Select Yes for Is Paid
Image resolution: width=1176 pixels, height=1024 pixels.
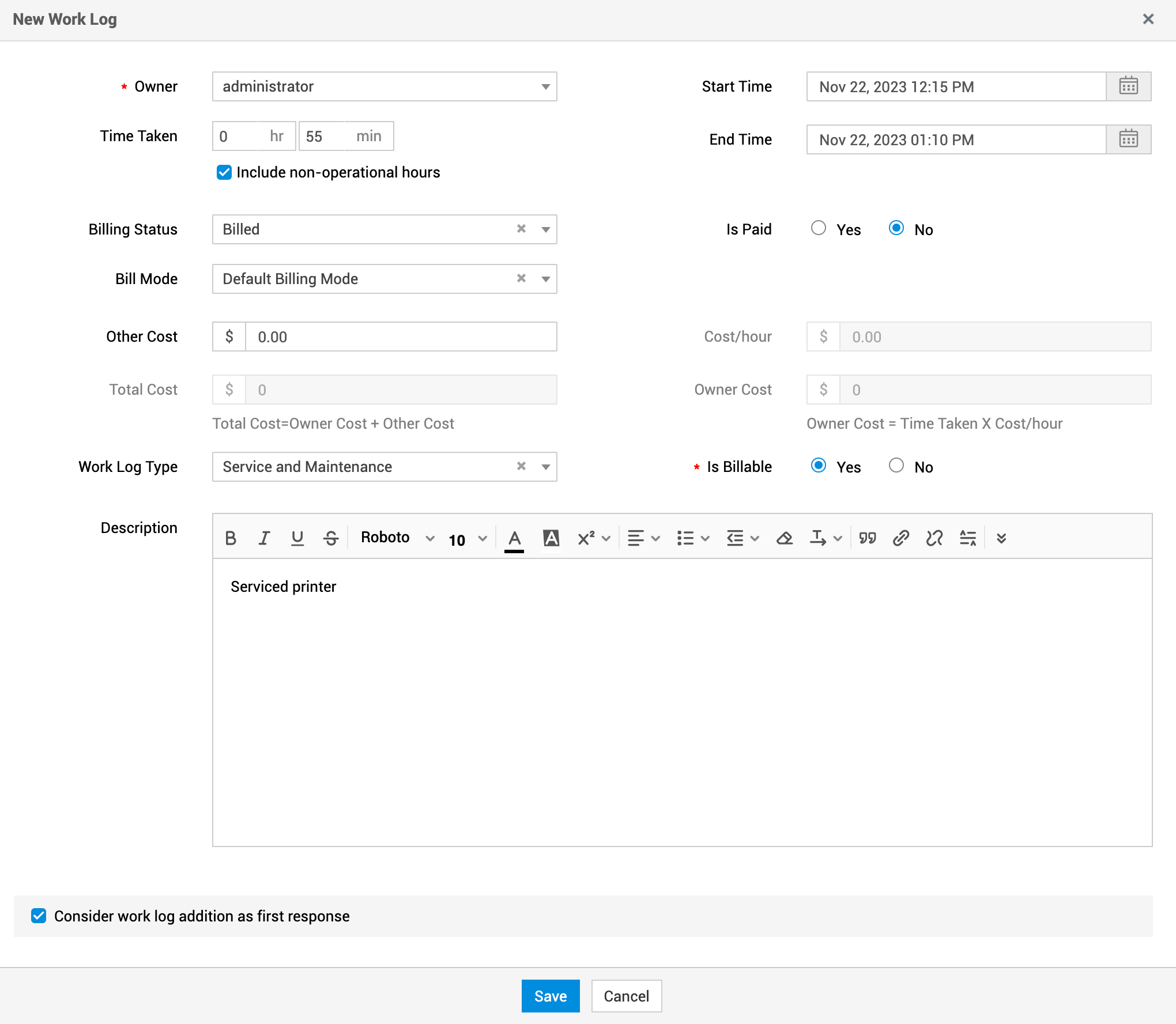click(818, 228)
